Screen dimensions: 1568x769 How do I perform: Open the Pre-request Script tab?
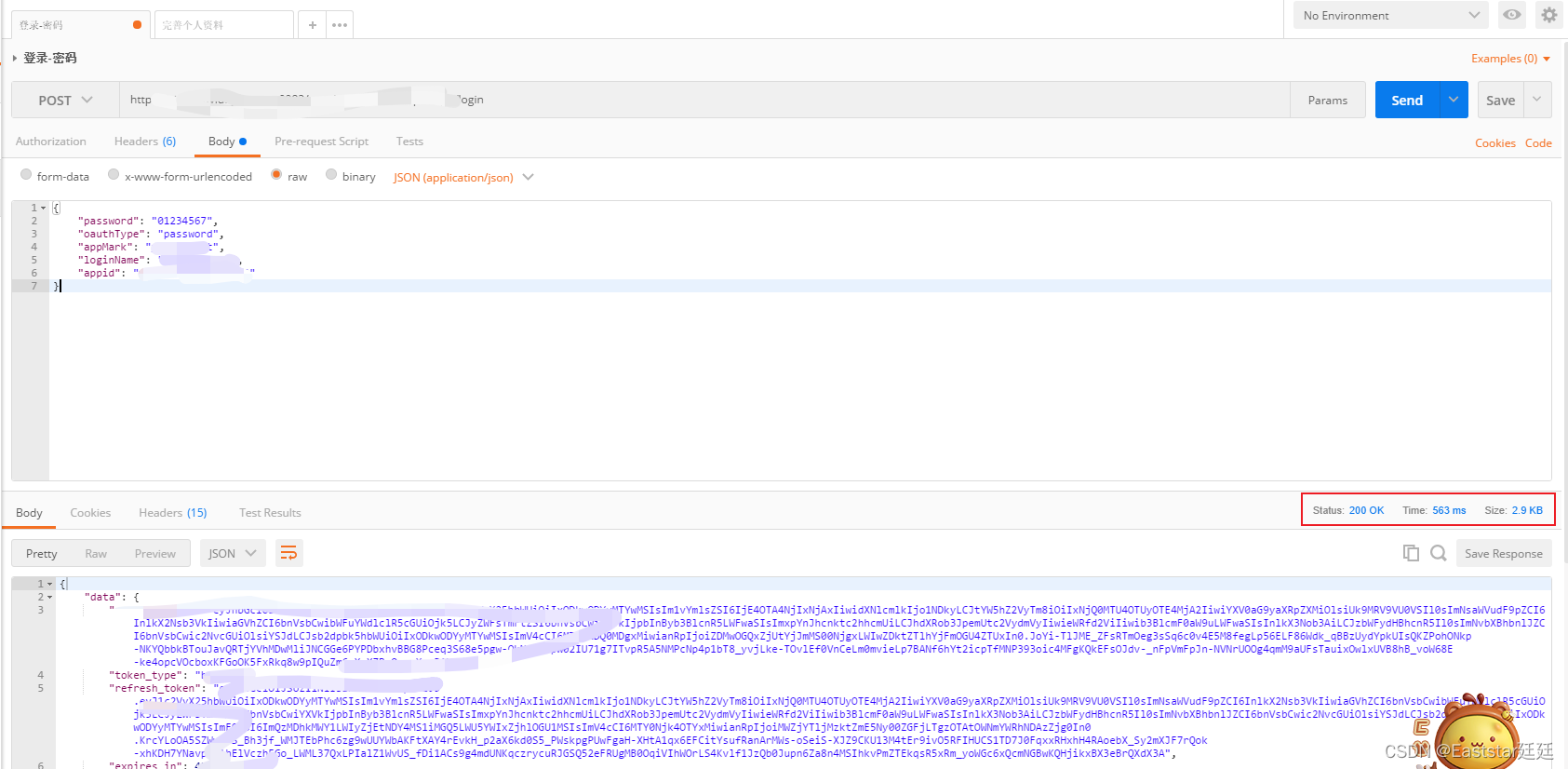(x=321, y=142)
